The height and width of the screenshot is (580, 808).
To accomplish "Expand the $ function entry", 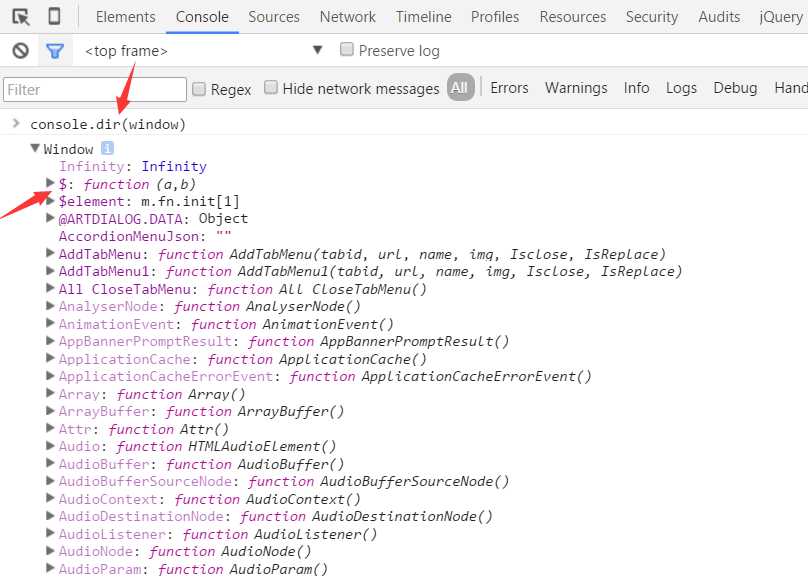I will [x=50, y=182].
